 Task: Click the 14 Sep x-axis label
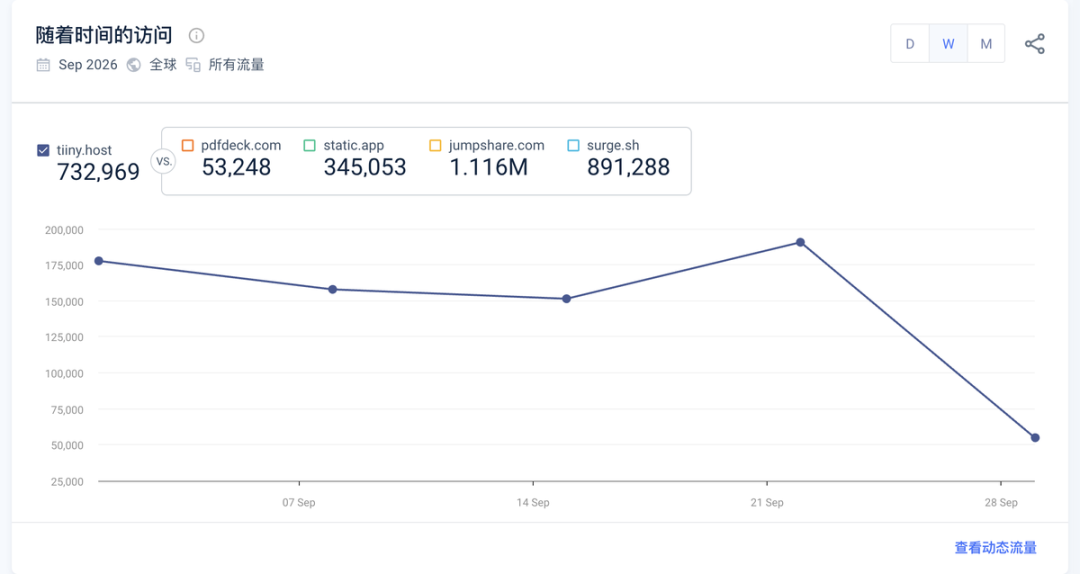pyautogui.click(x=533, y=502)
